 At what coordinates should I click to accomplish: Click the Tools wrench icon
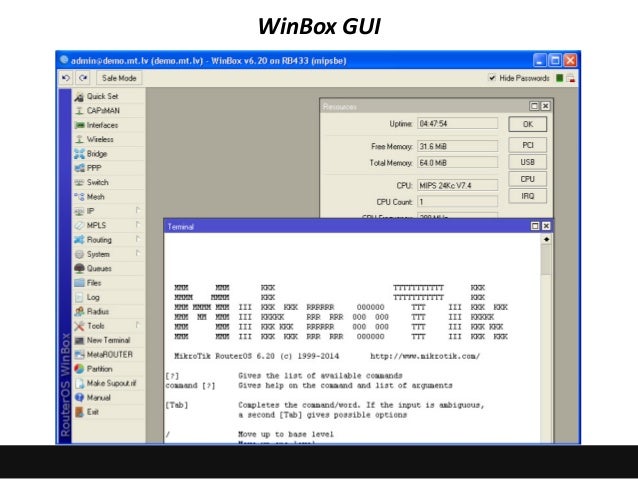point(79,326)
